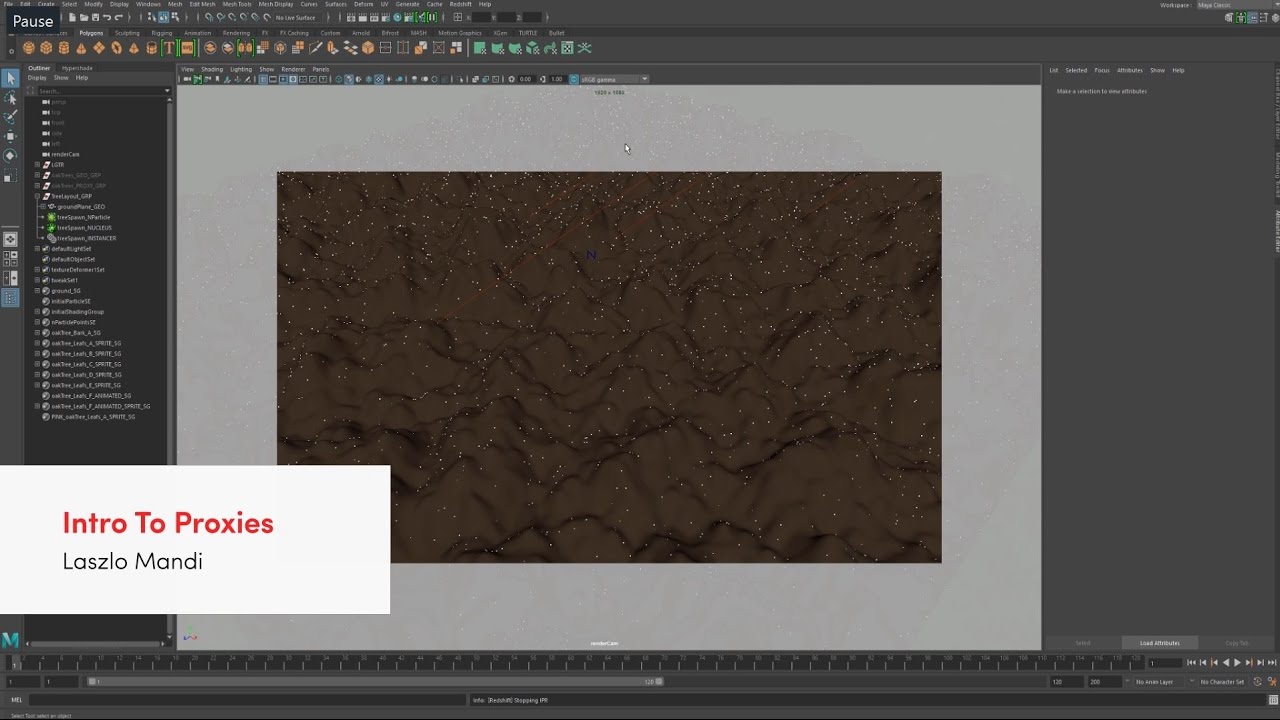Expand the LGTR group
The height and width of the screenshot is (720, 1280).
point(37,165)
